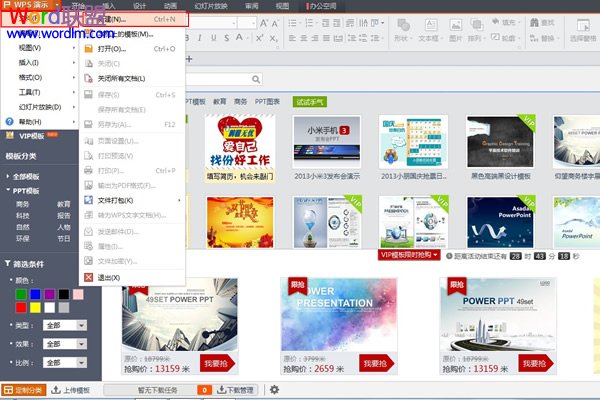Screen dimensions: 600x400
Task: Click the Underline (U) icon in ribbon
Action: 214,38
